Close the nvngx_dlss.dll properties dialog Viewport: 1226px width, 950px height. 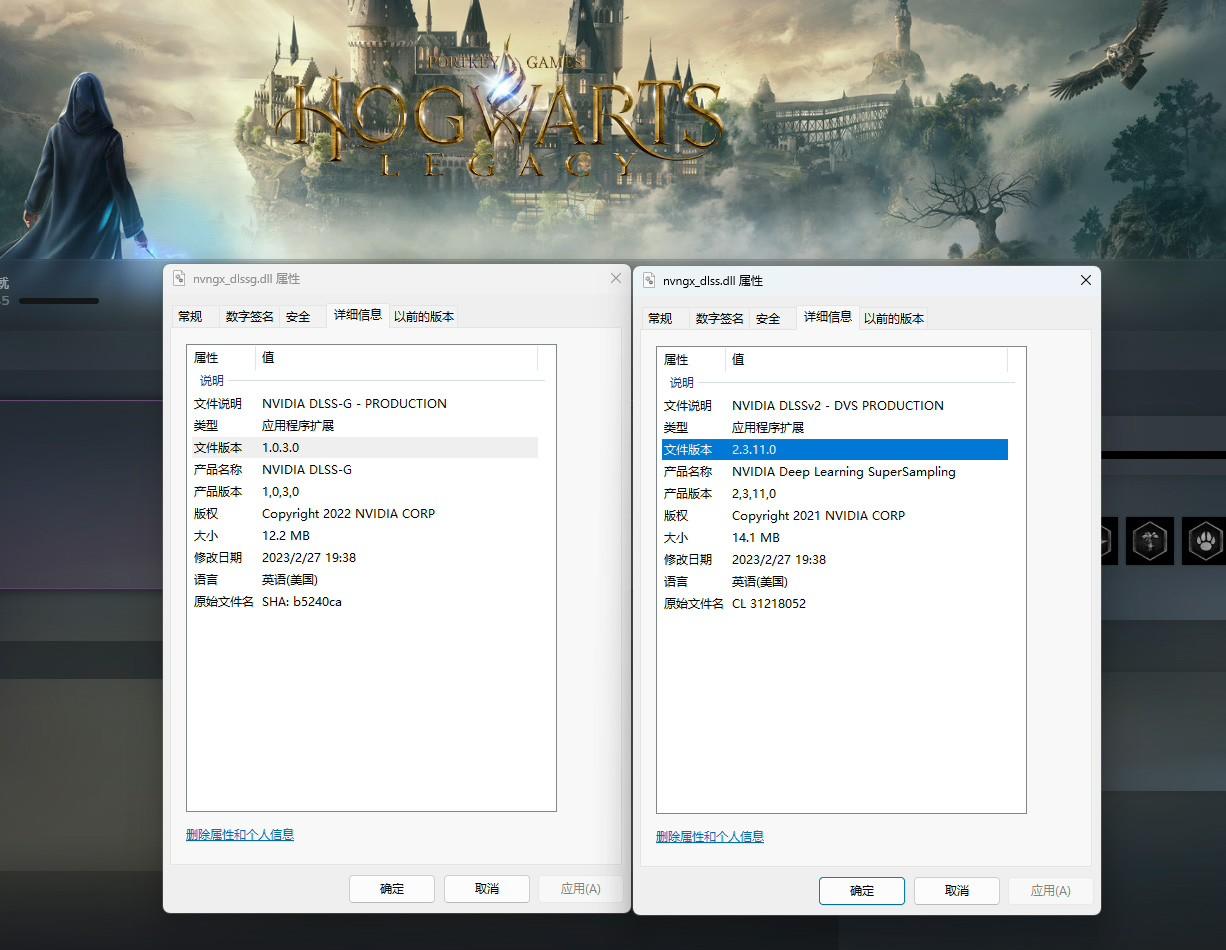(1086, 280)
